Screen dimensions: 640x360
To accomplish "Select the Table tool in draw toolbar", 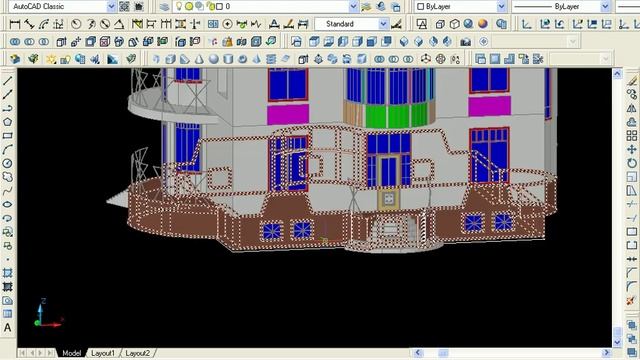I will pos(7,314).
